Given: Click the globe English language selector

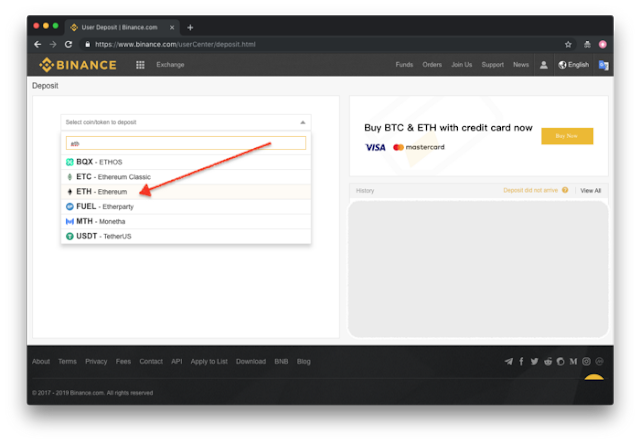Looking at the screenshot, I should pos(573,65).
